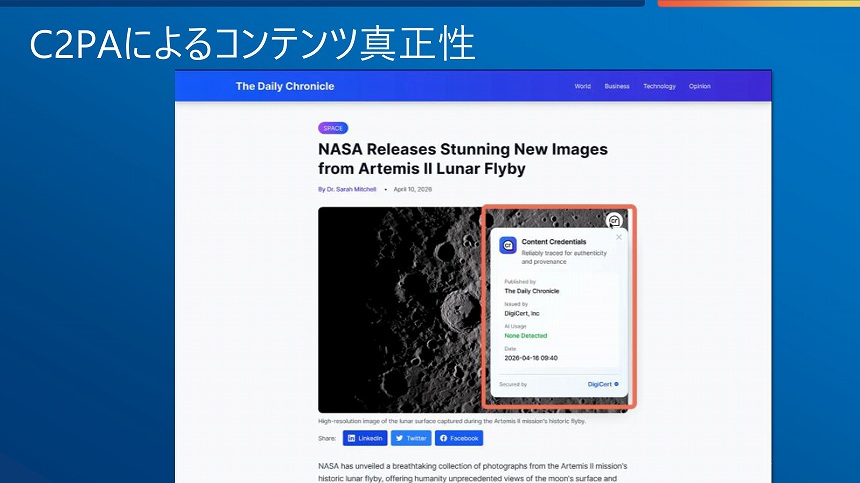
Task: Click the Content Credentials 'cr' pin icon on image
Action: coord(614,220)
